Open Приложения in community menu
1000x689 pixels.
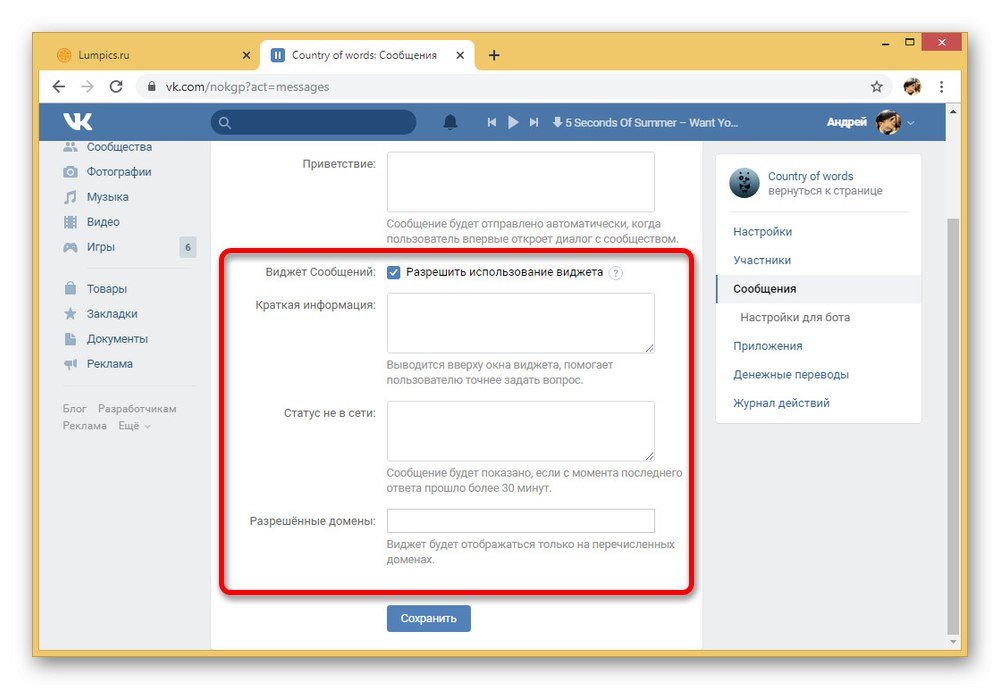point(767,346)
